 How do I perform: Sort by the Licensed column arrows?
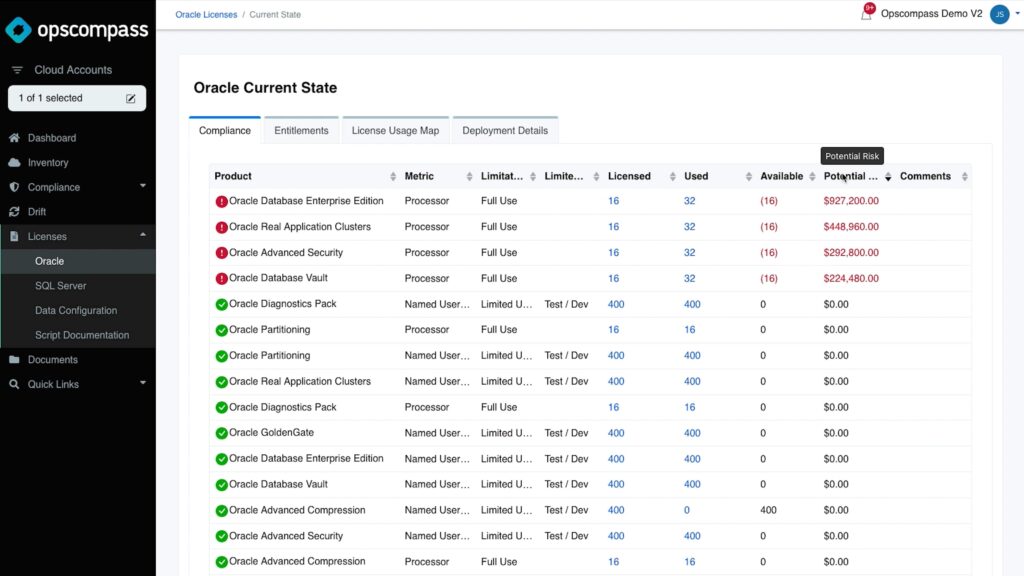coord(673,176)
